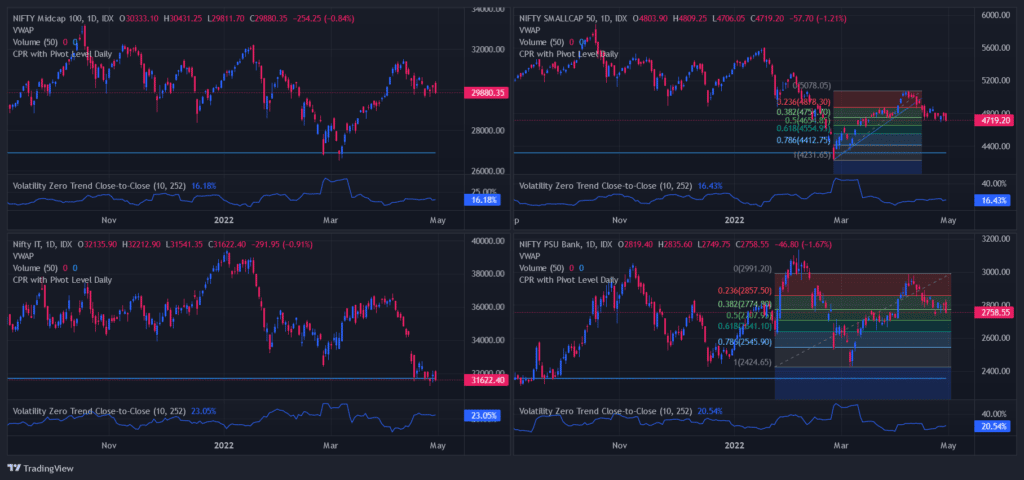Select Volatility Zero Trend legend in SMALLCAP chart
This screenshot has width=1024, height=480.
[606, 185]
